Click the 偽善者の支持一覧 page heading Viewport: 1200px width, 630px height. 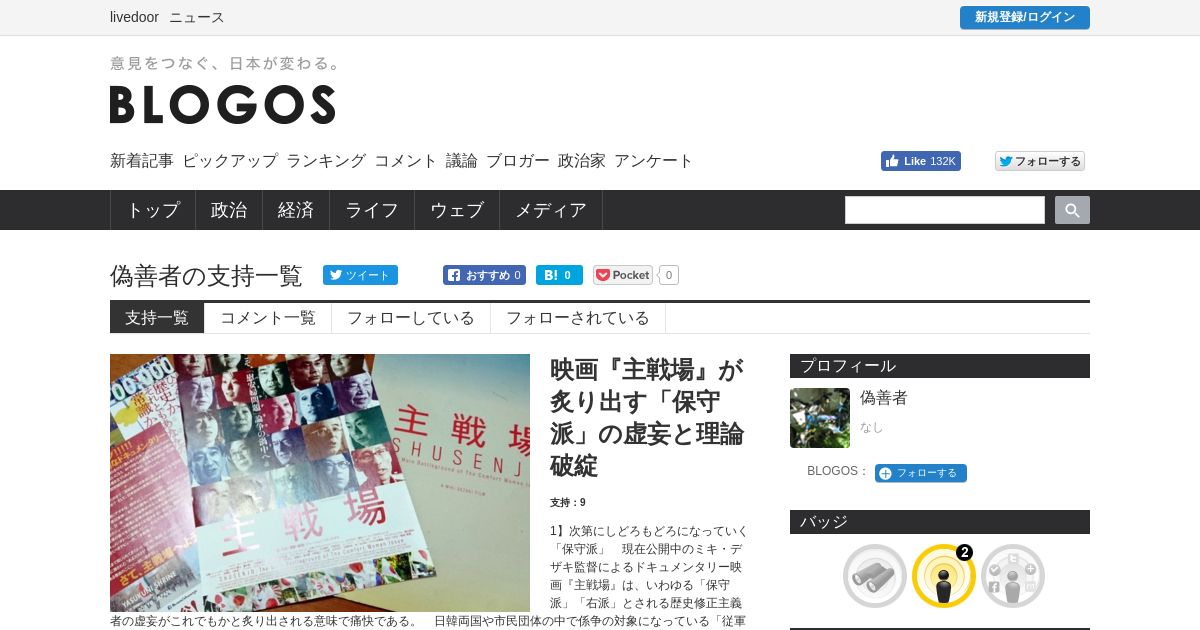tap(206, 276)
